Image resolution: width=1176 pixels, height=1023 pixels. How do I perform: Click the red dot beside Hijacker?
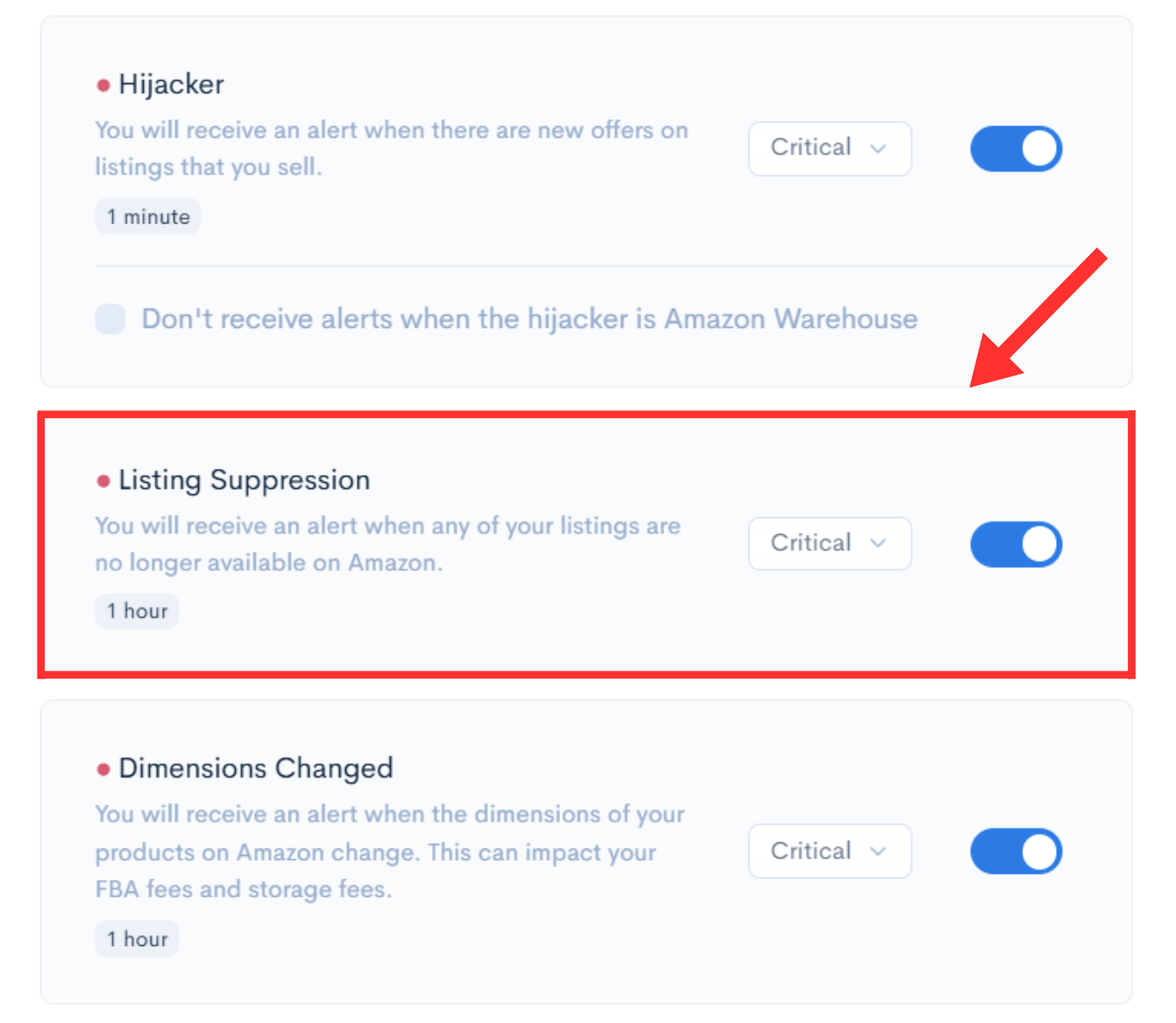point(103,85)
